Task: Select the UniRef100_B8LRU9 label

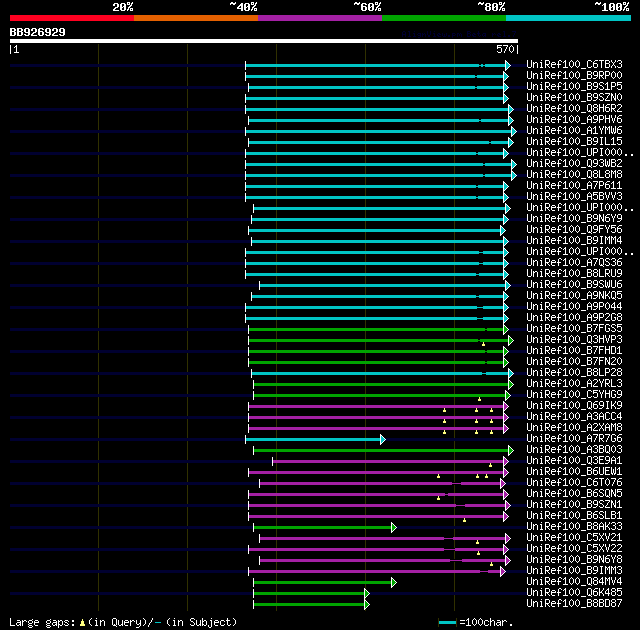Action: 574,273
